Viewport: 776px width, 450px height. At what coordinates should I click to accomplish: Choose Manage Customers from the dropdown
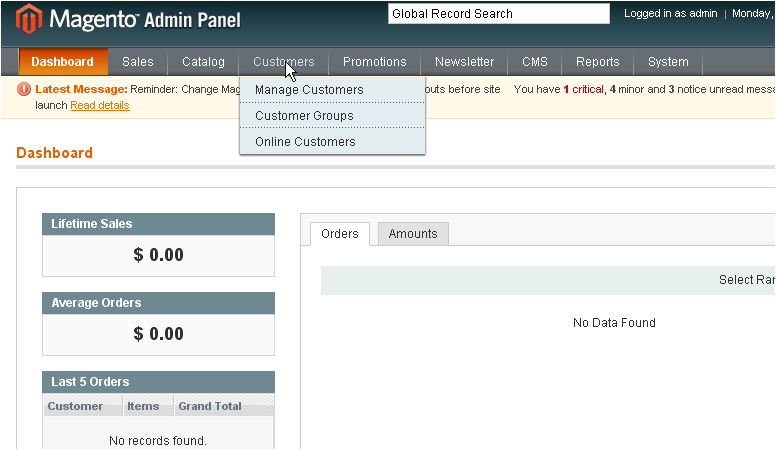tap(332, 90)
